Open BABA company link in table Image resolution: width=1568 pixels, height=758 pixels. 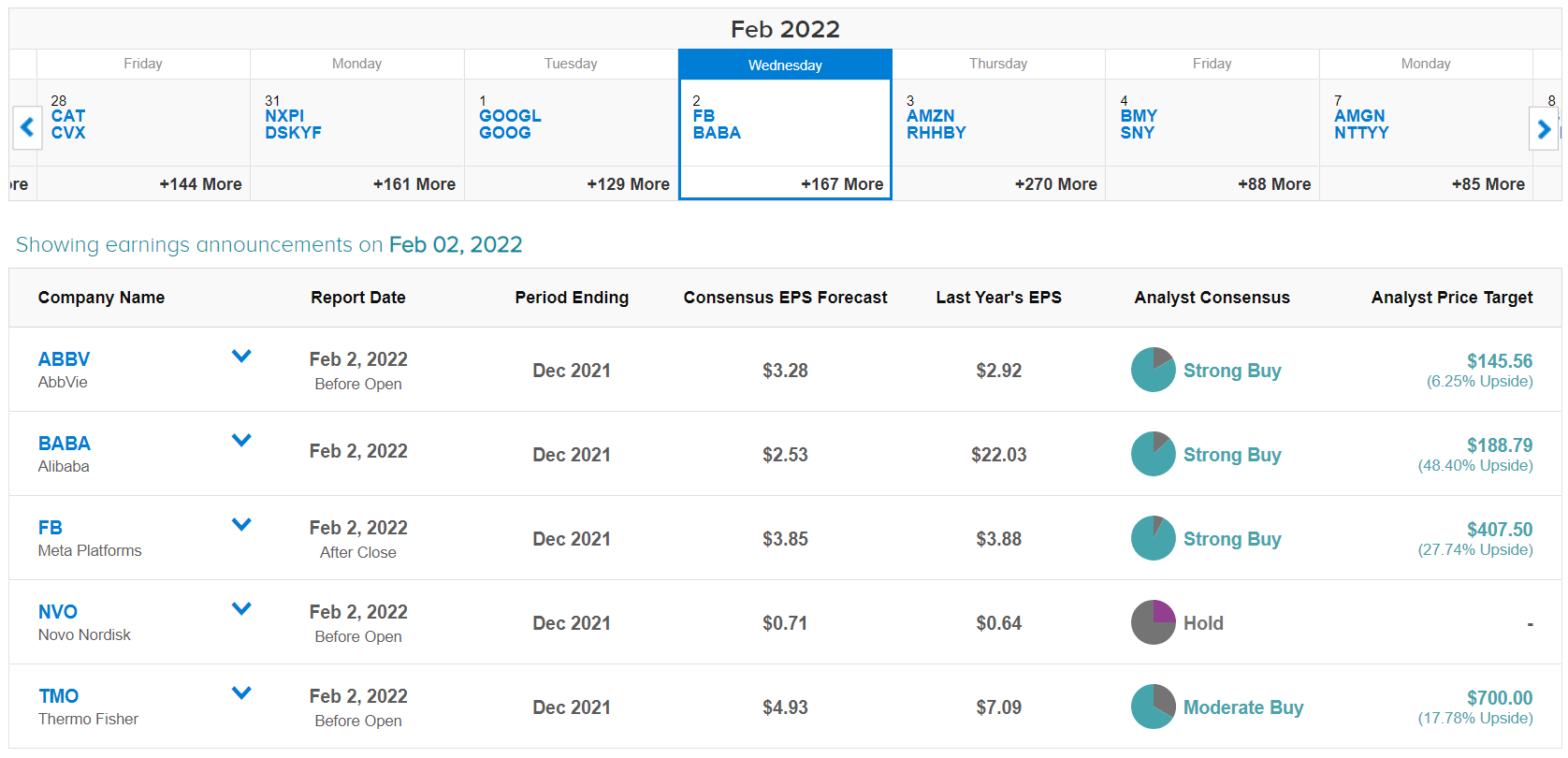[x=65, y=444]
